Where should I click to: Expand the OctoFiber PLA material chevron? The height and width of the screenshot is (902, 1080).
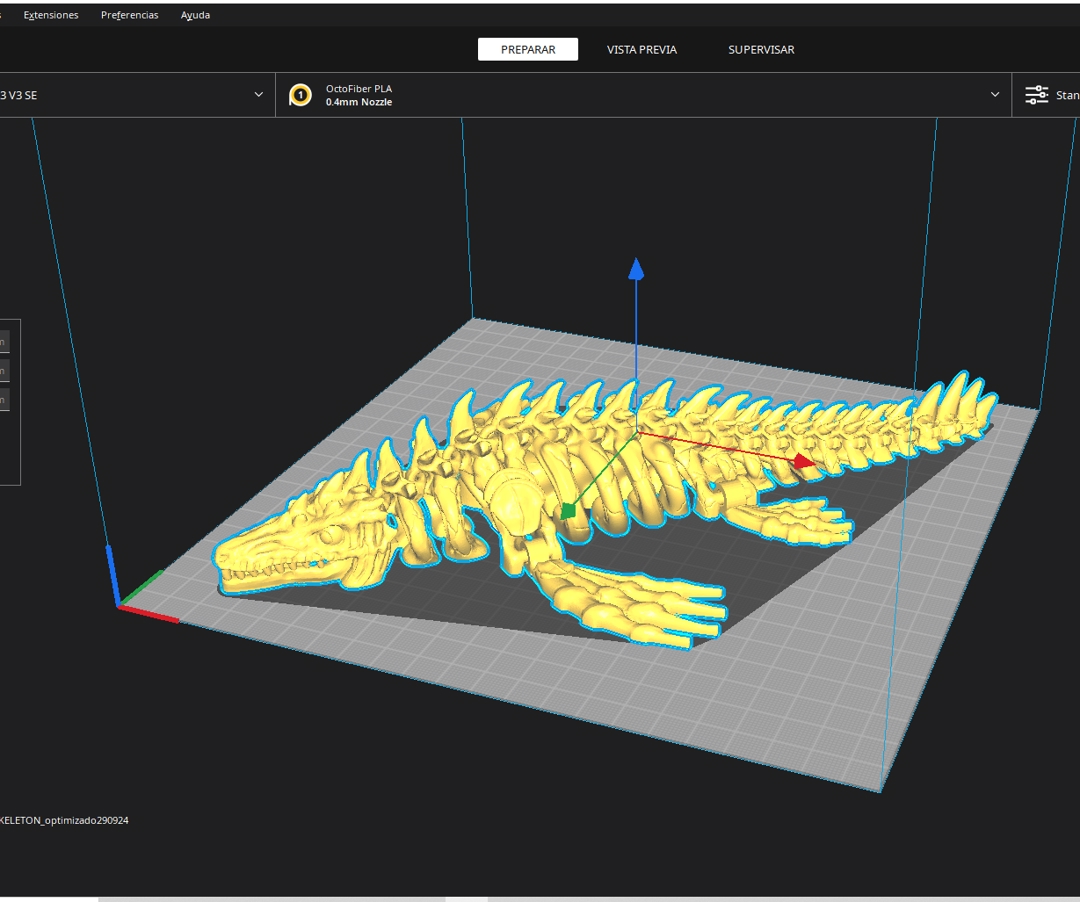[x=994, y=95]
